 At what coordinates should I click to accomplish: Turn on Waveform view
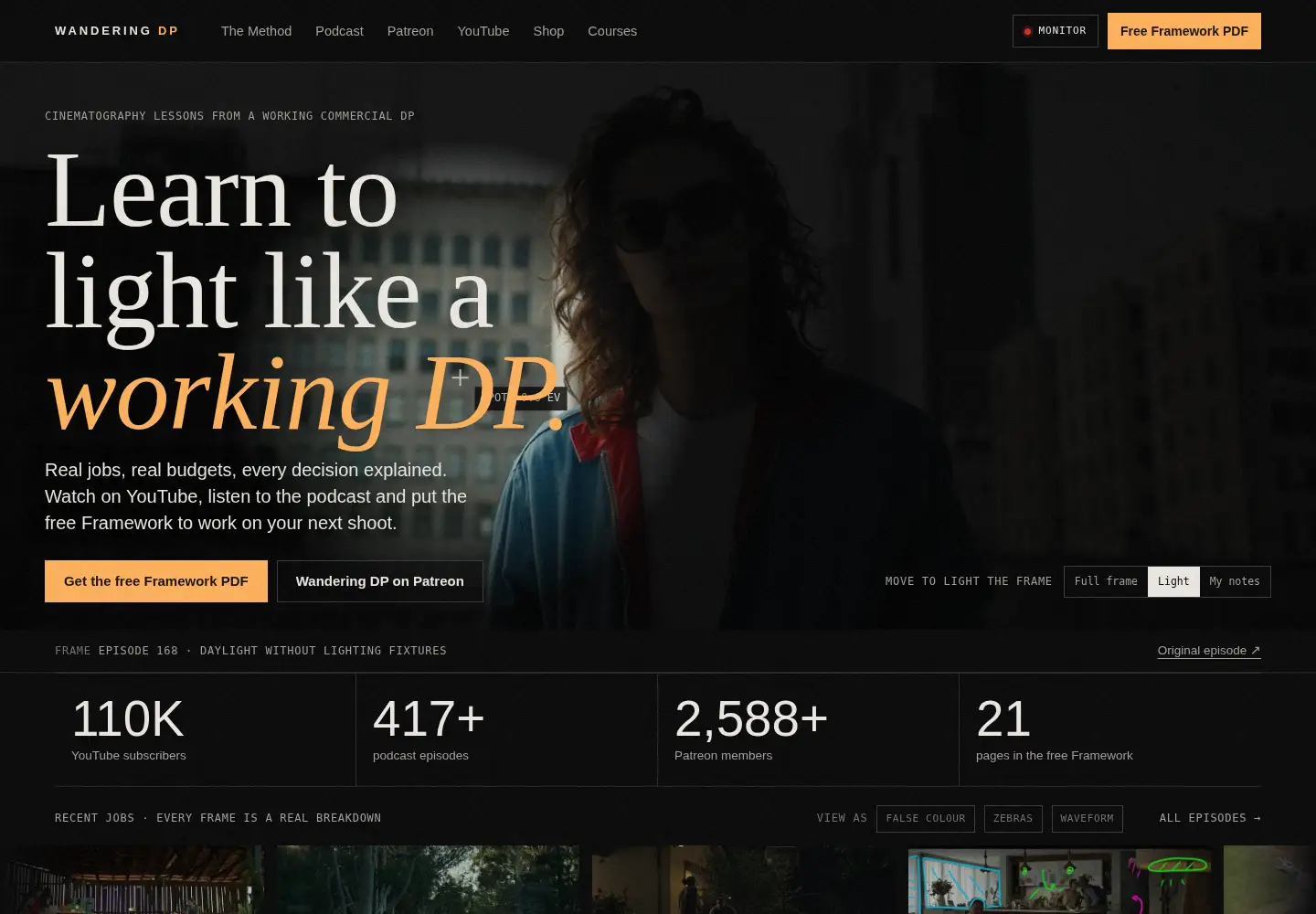pyautogui.click(x=1088, y=819)
